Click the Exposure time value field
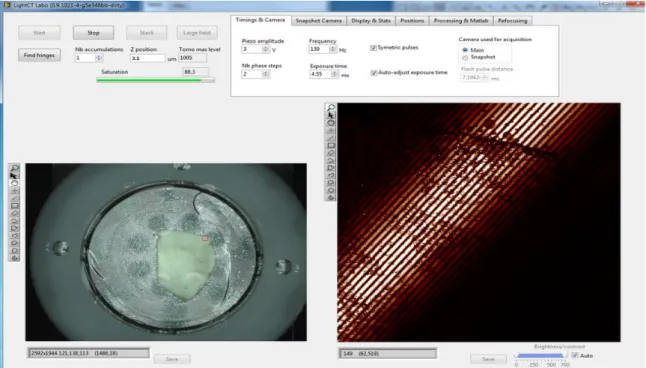The image size is (646, 368). 321,74
